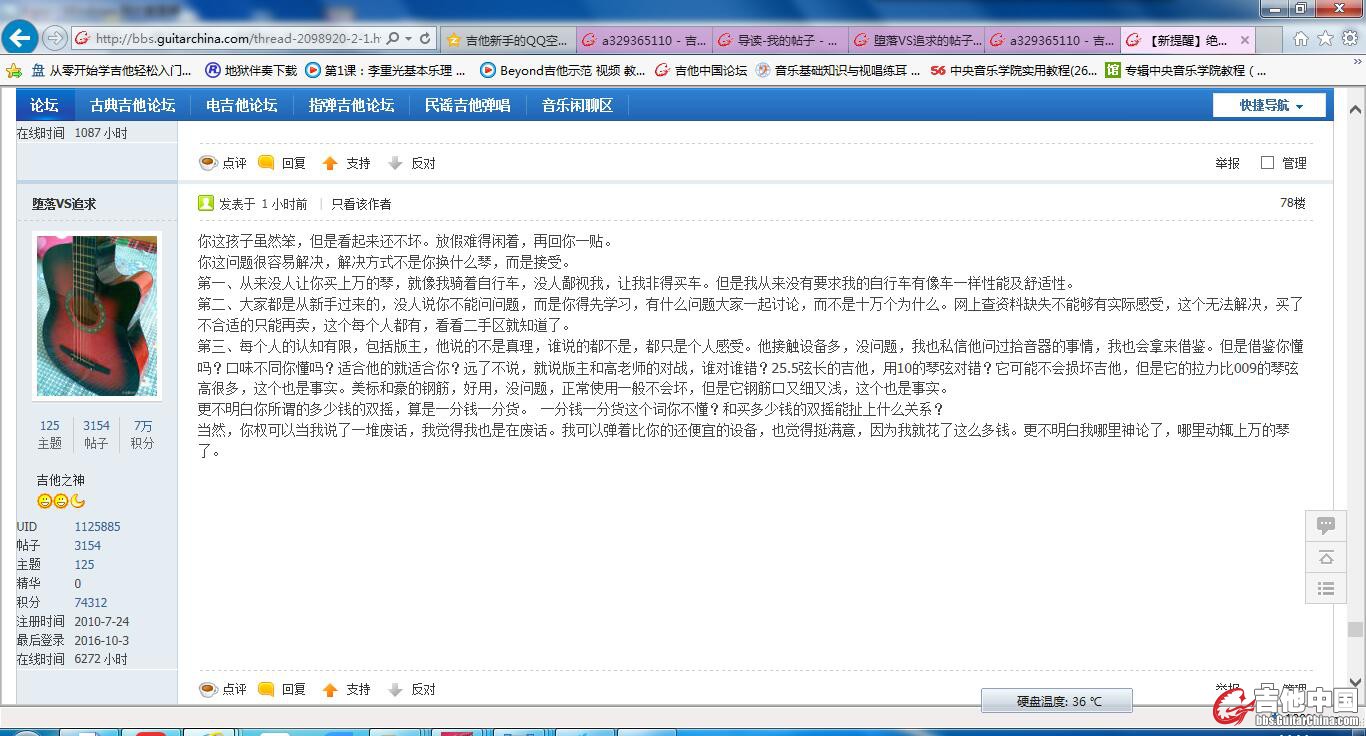Switch to the first a329365110 tab

coord(644,40)
